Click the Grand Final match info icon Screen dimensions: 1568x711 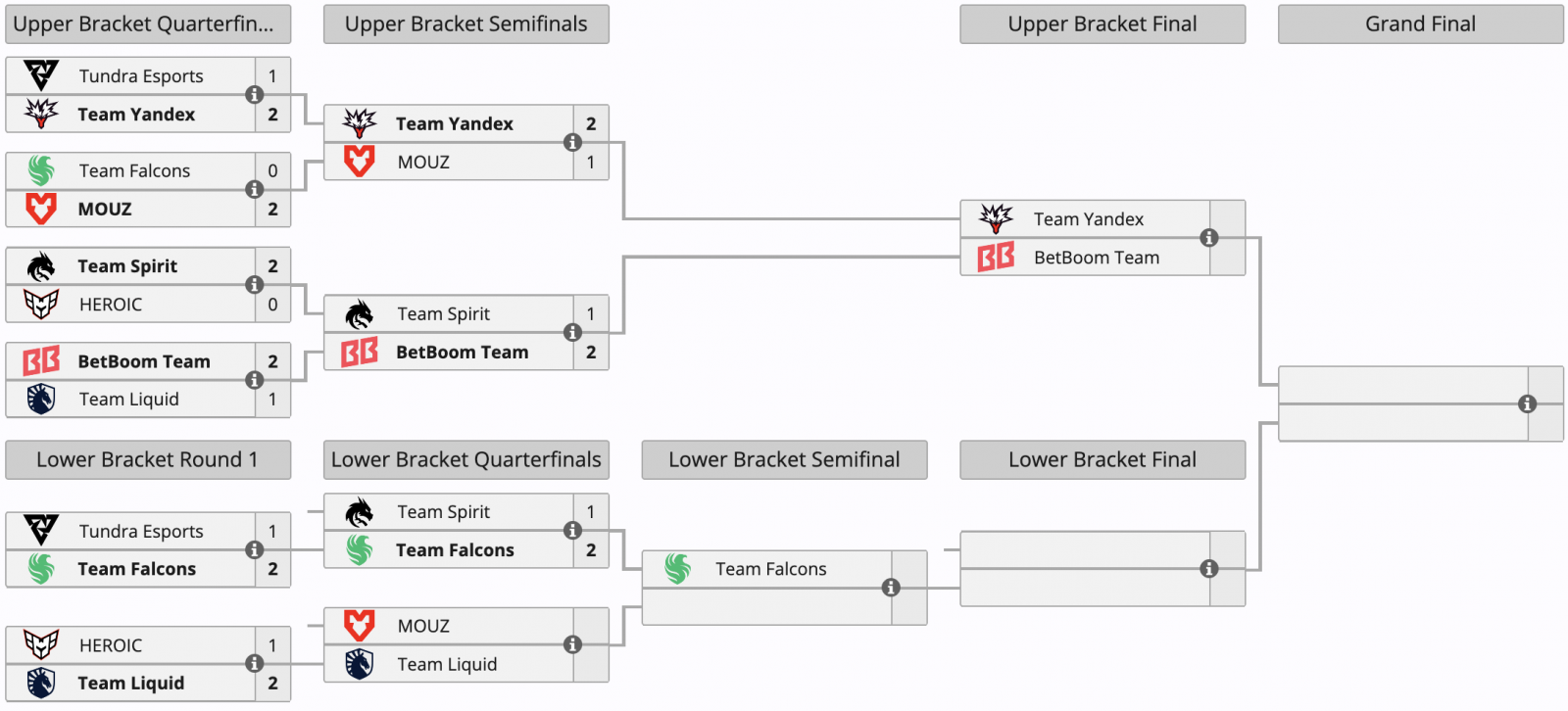pyautogui.click(x=1527, y=403)
